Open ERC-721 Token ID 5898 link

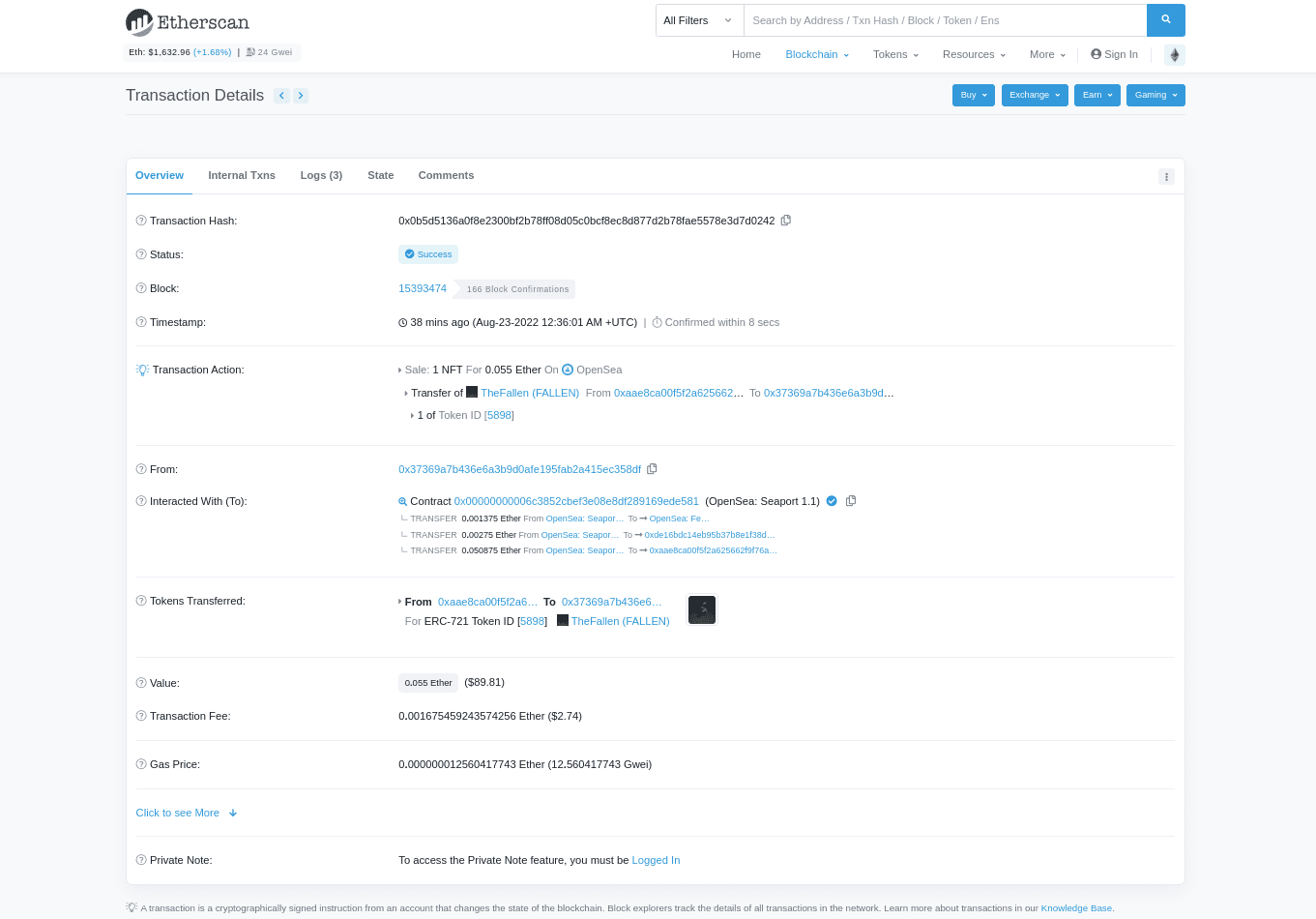click(x=533, y=621)
